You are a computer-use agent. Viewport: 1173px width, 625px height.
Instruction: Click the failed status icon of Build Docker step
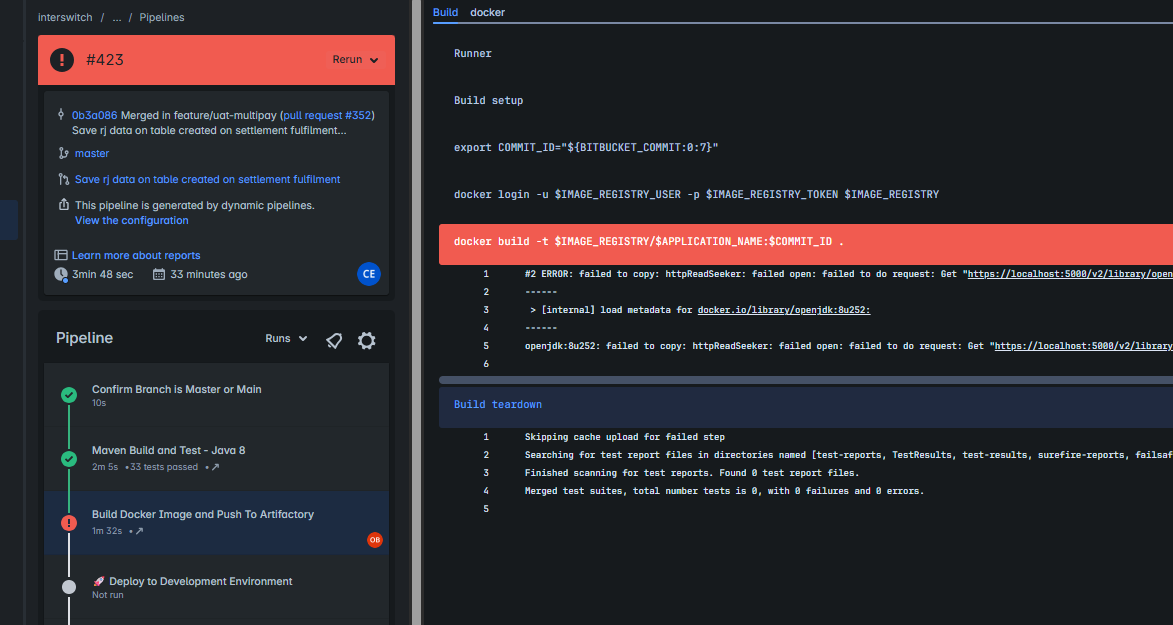[x=69, y=522]
